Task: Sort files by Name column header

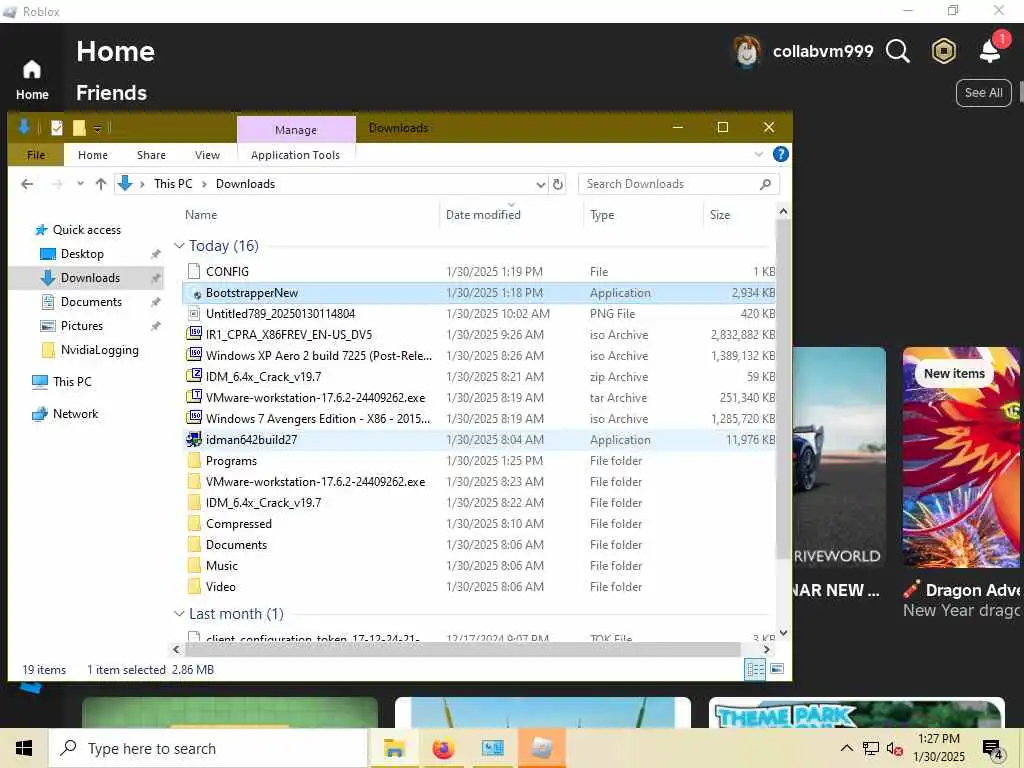Action: (310, 215)
